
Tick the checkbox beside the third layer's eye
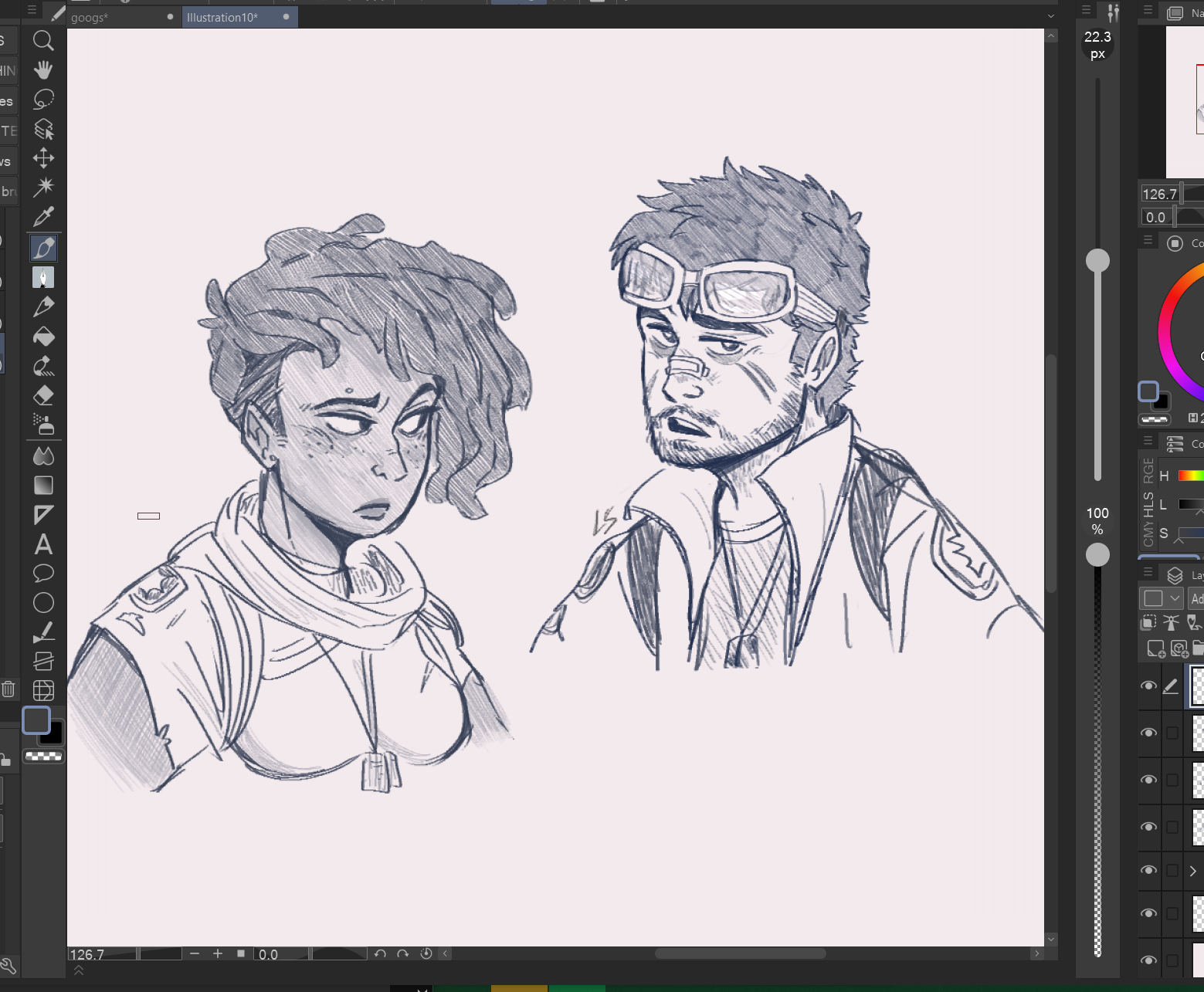pos(1172,780)
